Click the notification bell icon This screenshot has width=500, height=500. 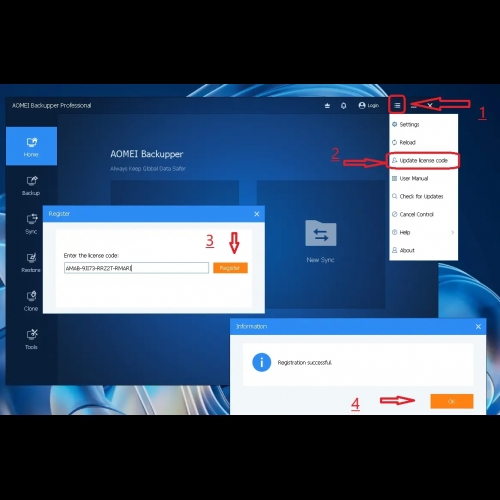point(343,106)
